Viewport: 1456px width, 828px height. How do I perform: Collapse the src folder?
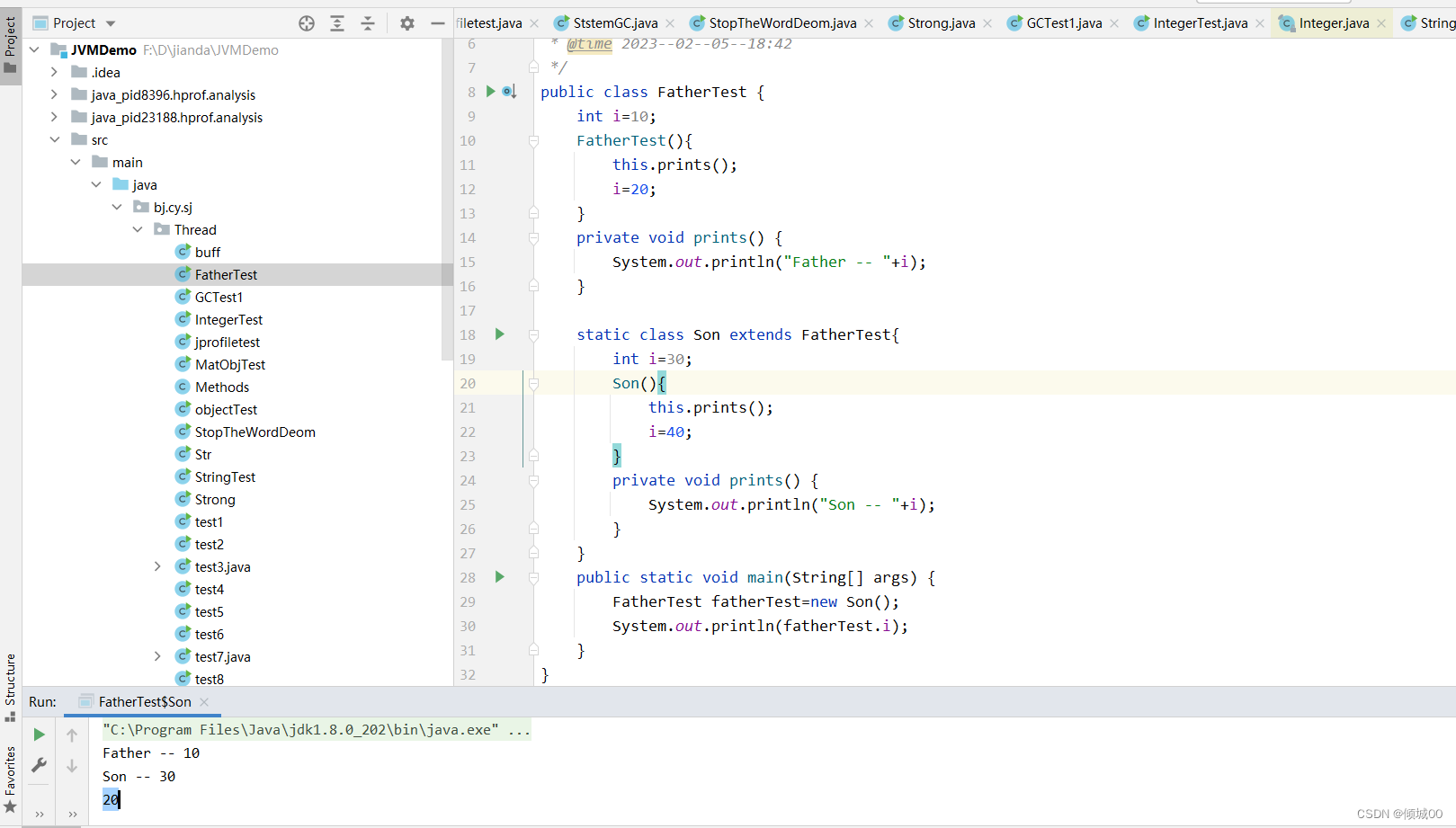tap(55, 139)
